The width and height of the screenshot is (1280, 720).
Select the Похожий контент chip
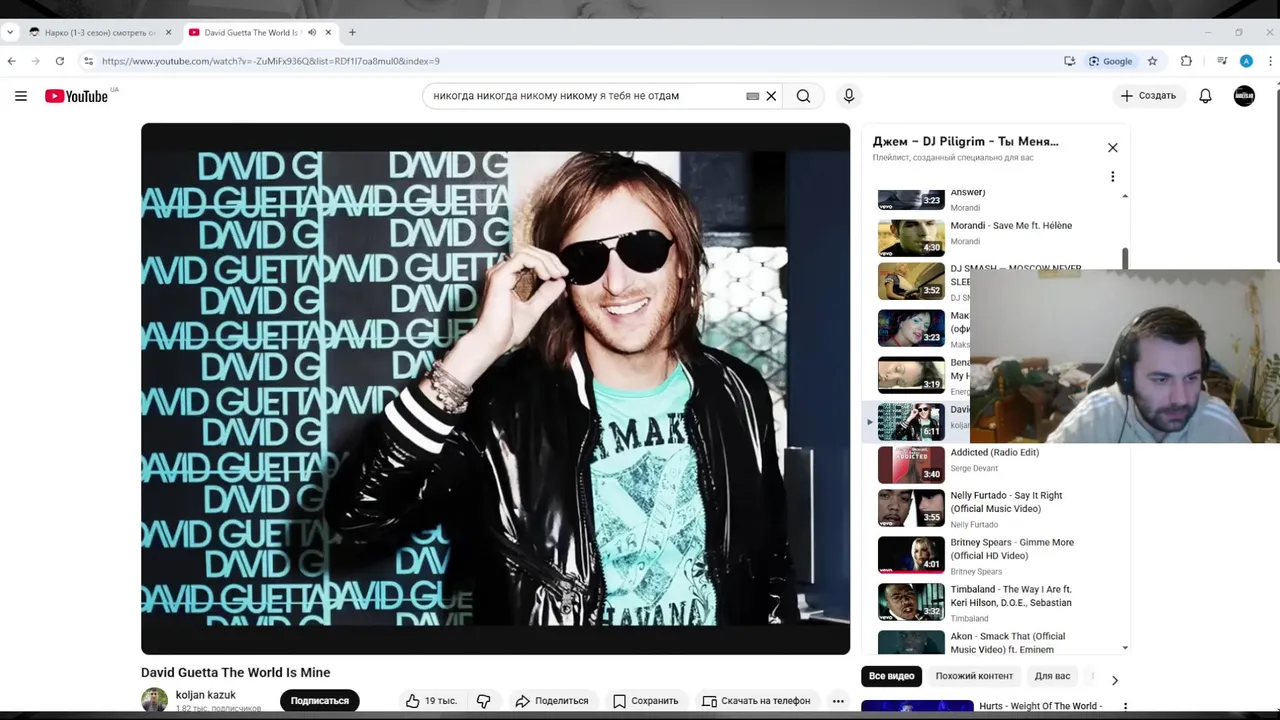tap(974, 676)
